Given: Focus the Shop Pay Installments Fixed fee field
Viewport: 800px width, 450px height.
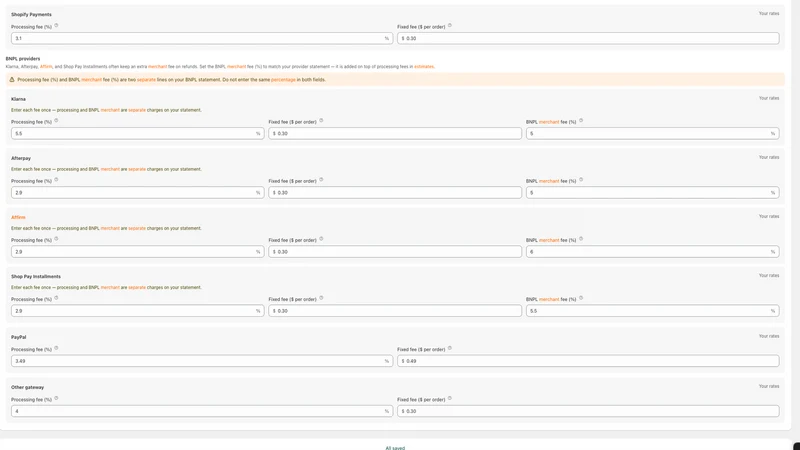Looking at the screenshot, I should pyautogui.click(x=395, y=311).
